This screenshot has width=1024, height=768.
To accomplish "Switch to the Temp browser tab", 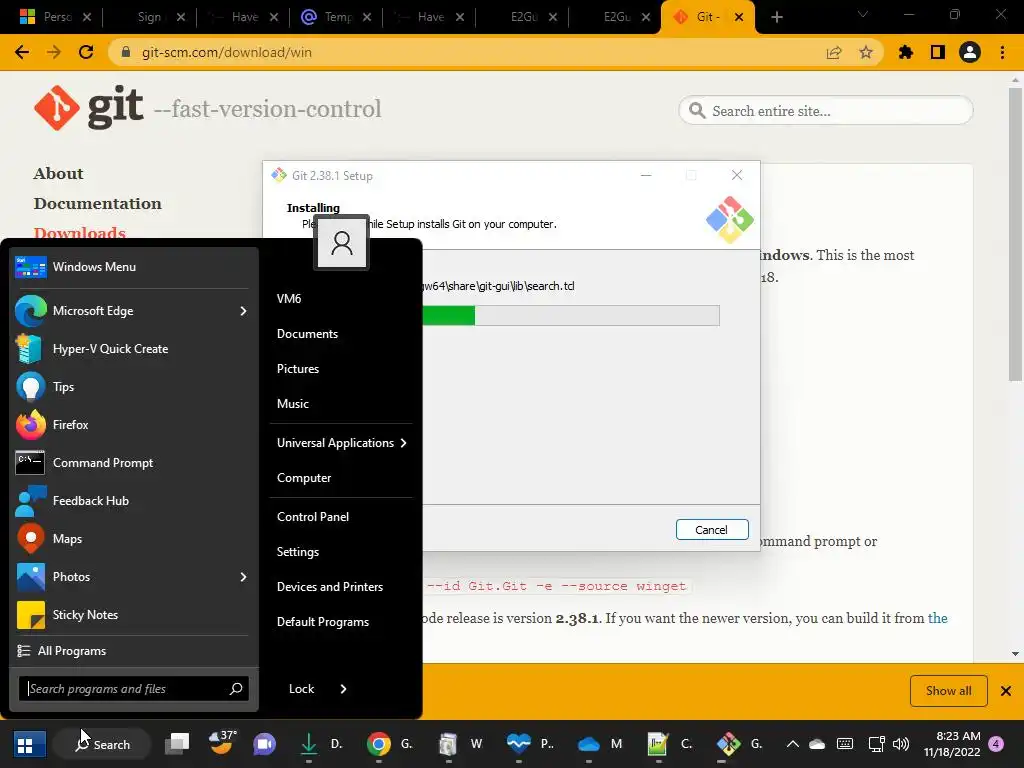I will 336,17.
